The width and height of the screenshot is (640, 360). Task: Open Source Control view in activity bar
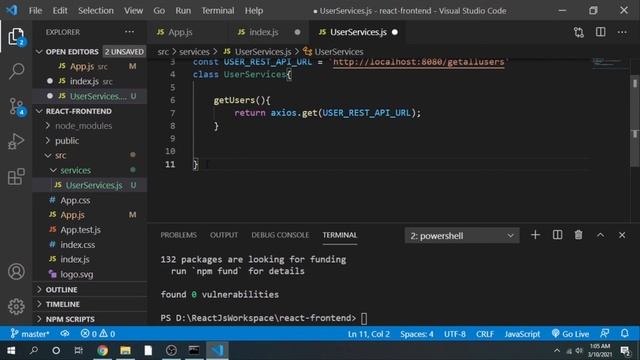click(x=16, y=107)
